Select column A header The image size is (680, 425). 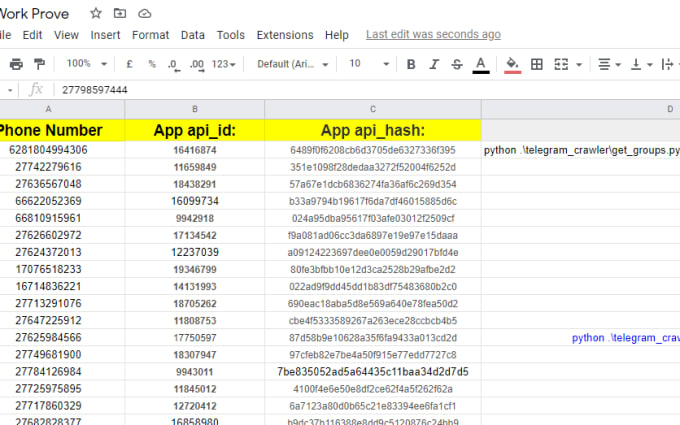click(62, 109)
